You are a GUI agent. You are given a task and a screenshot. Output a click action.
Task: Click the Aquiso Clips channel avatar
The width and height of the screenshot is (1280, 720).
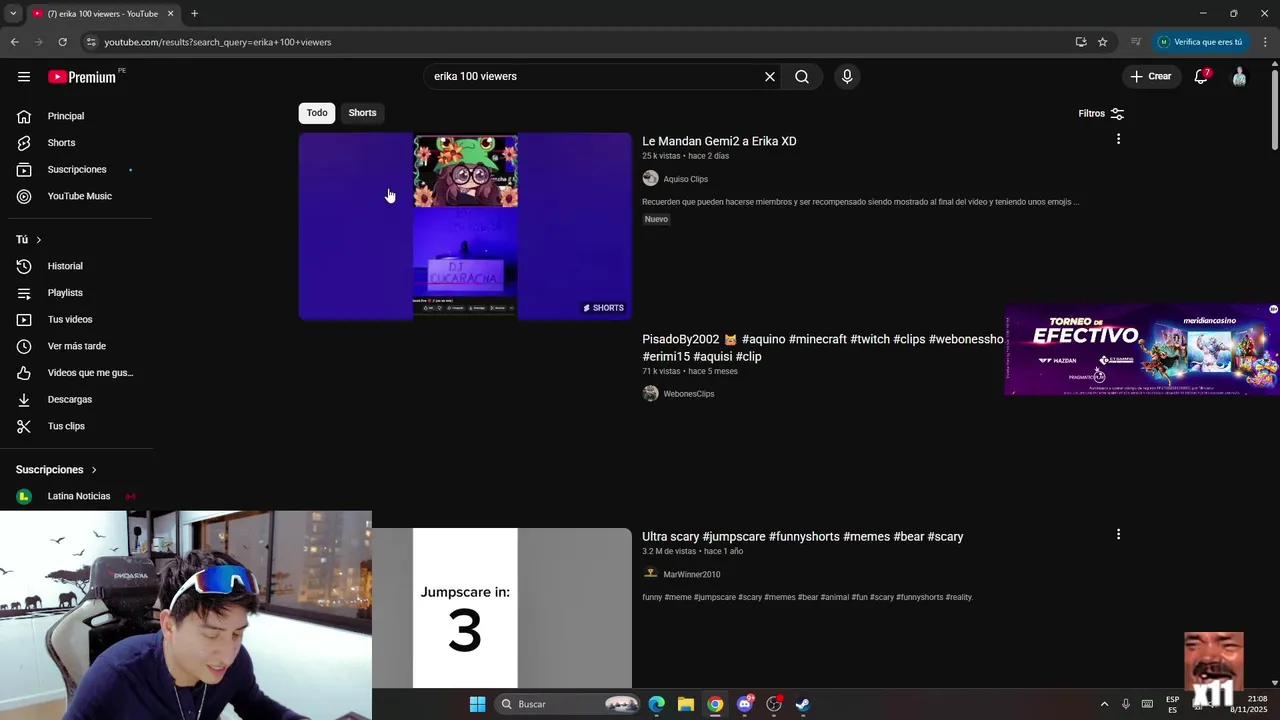(650, 178)
